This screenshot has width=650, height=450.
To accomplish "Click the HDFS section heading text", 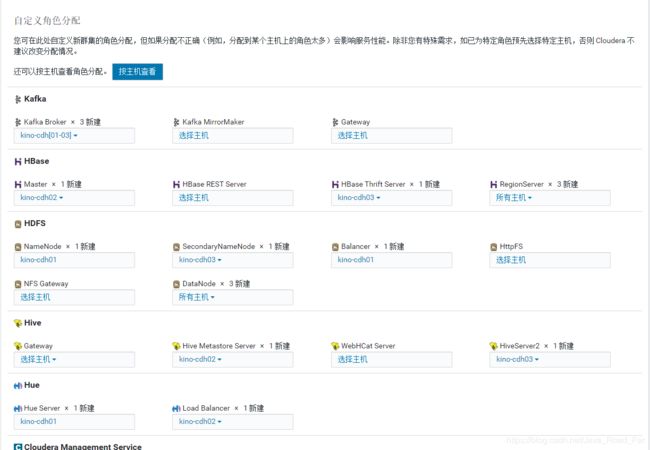I will 35,223.
